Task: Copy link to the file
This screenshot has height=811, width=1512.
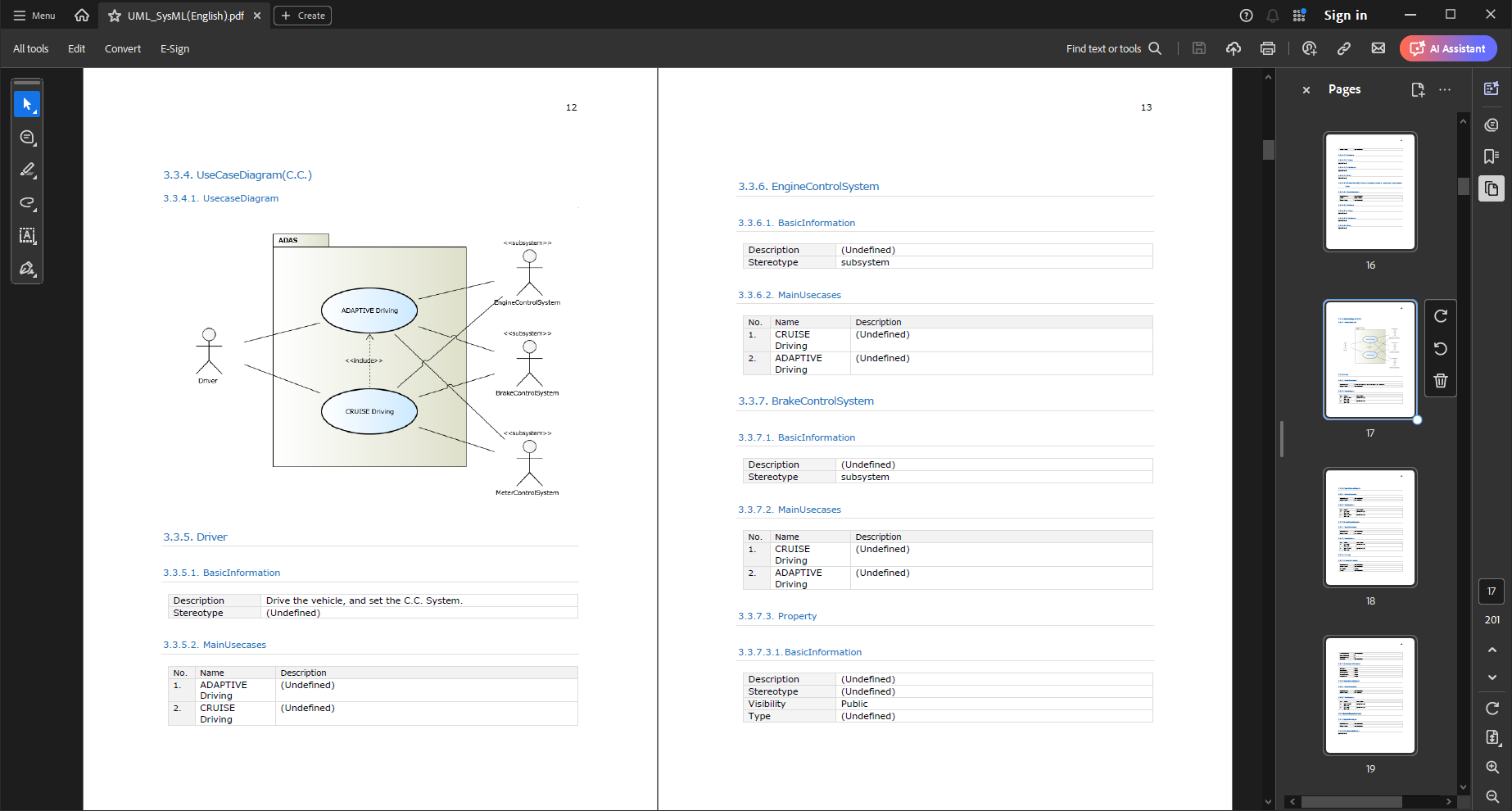Action: point(1343,48)
